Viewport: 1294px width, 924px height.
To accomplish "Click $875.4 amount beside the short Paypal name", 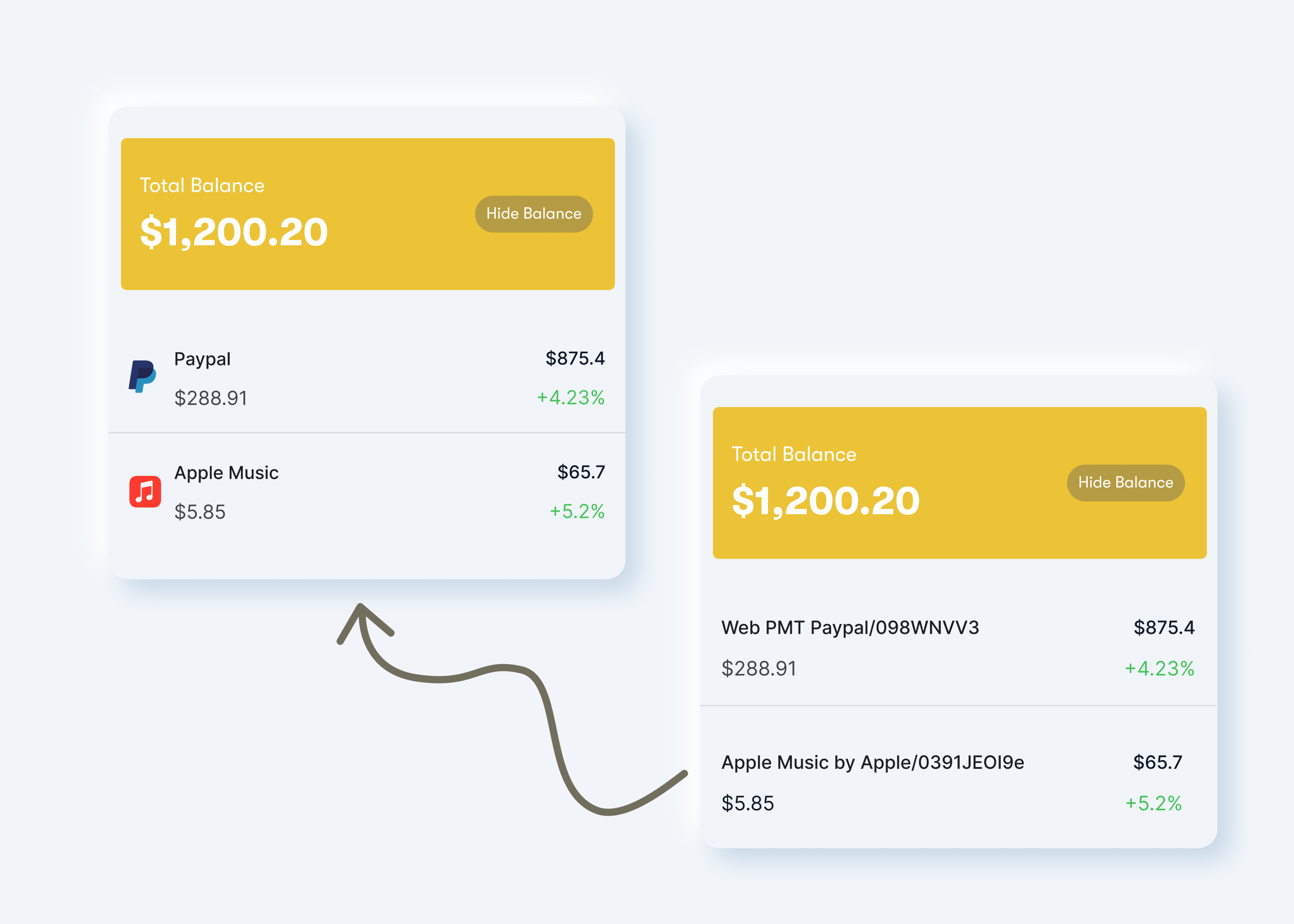I will click(575, 358).
